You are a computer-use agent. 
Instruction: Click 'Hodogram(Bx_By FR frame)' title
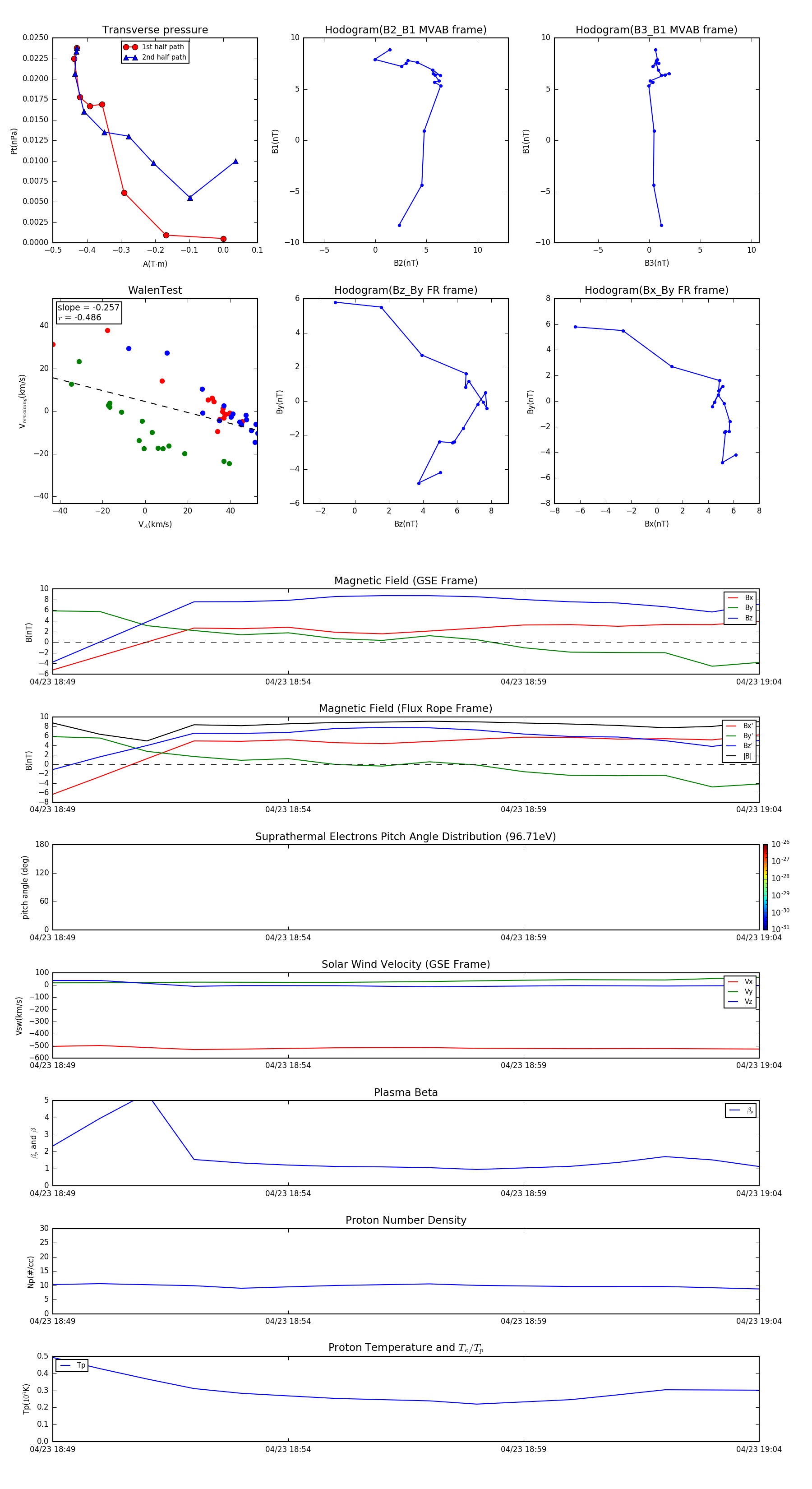pos(656,290)
